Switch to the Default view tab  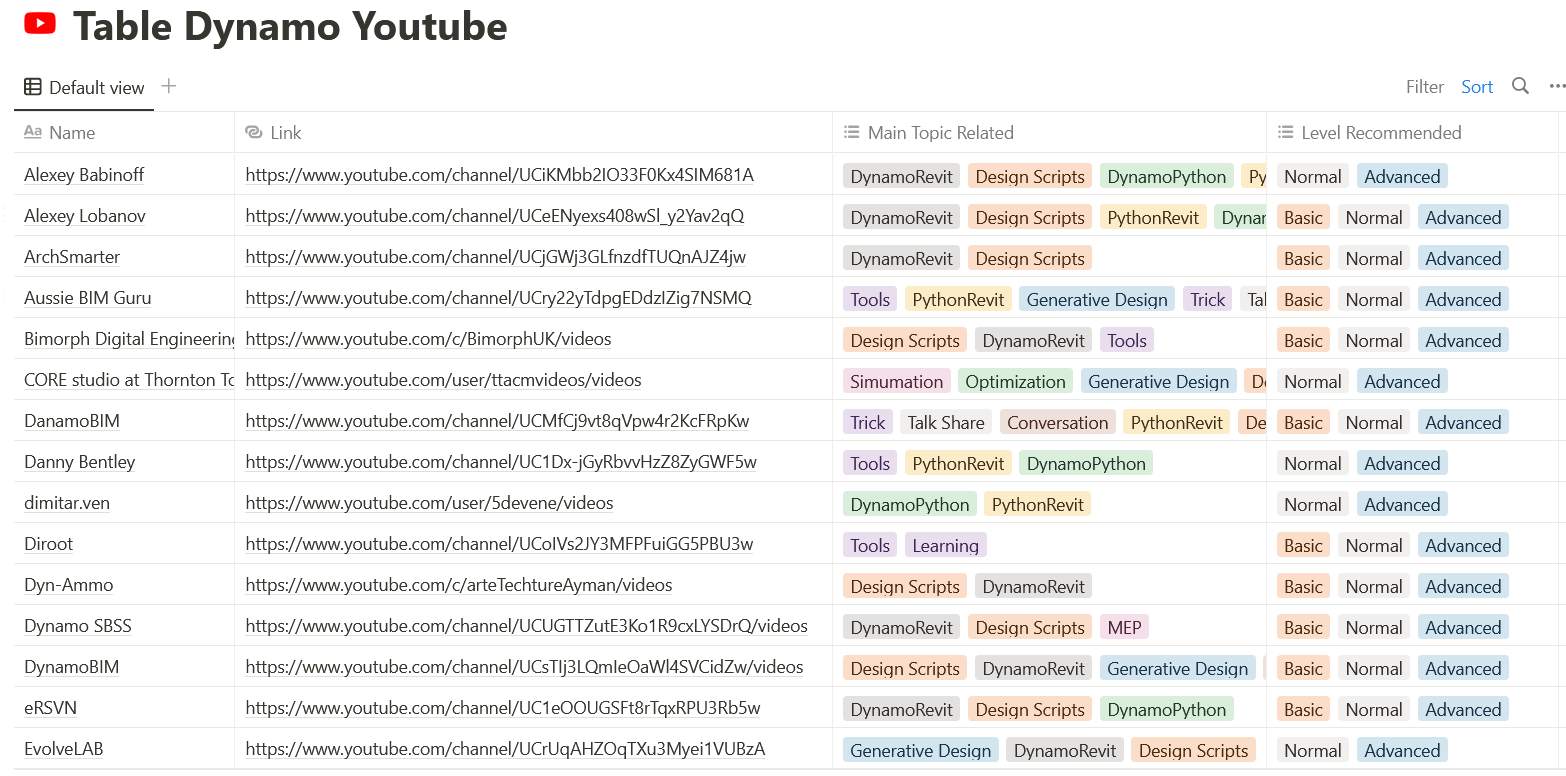96,87
